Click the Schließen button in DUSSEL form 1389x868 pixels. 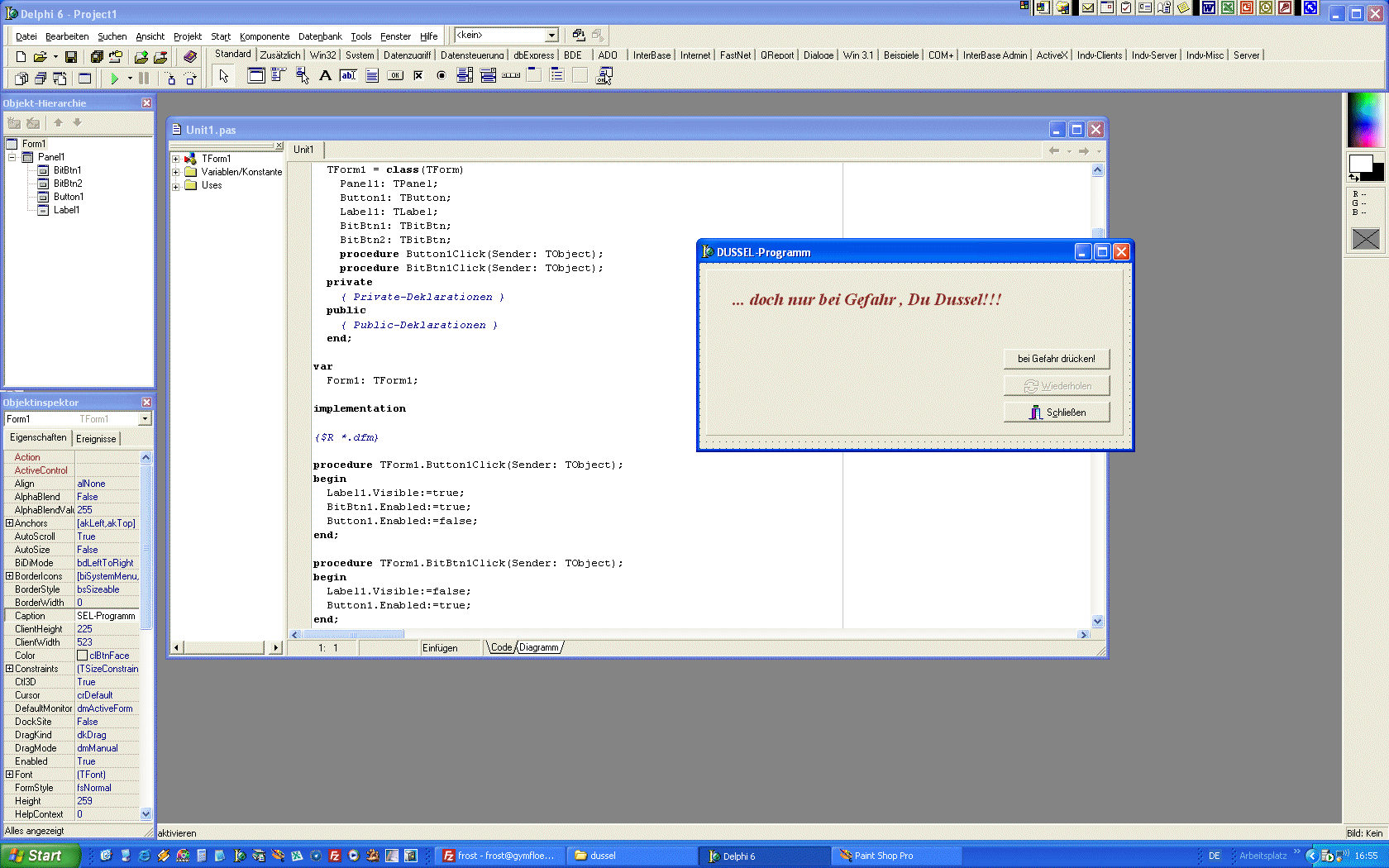(x=1057, y=413)
